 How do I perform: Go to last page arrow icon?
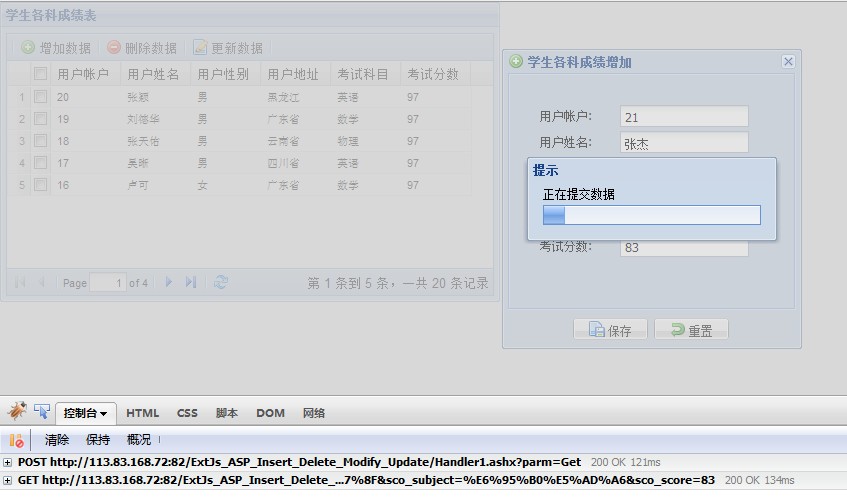(190, 282)
